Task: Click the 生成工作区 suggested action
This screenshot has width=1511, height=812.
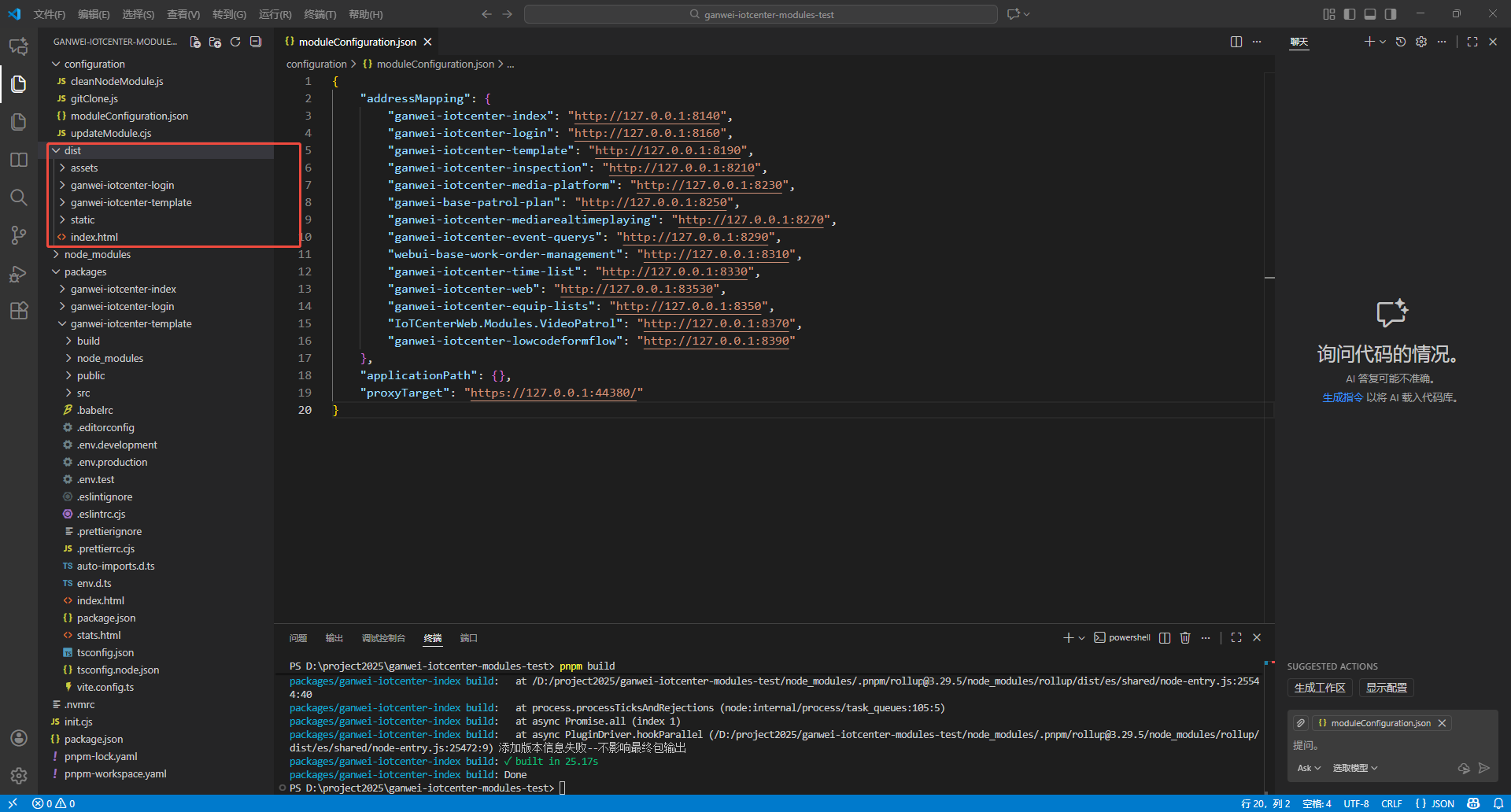Action: (1320, 688)
